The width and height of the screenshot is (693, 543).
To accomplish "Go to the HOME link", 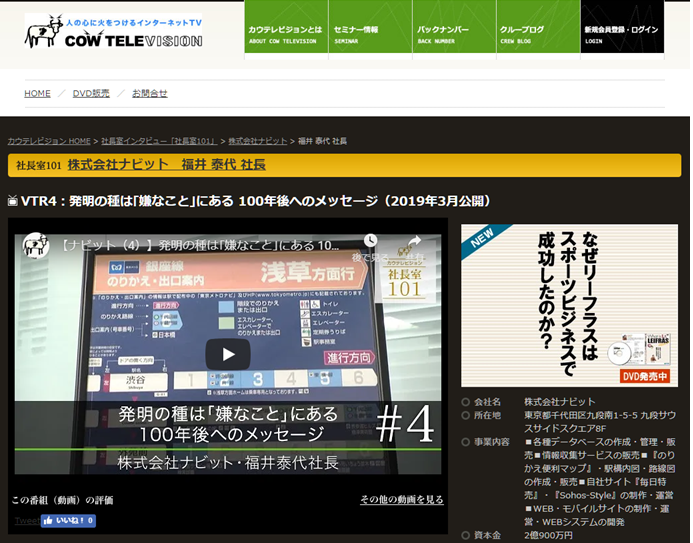I will 37,94.
